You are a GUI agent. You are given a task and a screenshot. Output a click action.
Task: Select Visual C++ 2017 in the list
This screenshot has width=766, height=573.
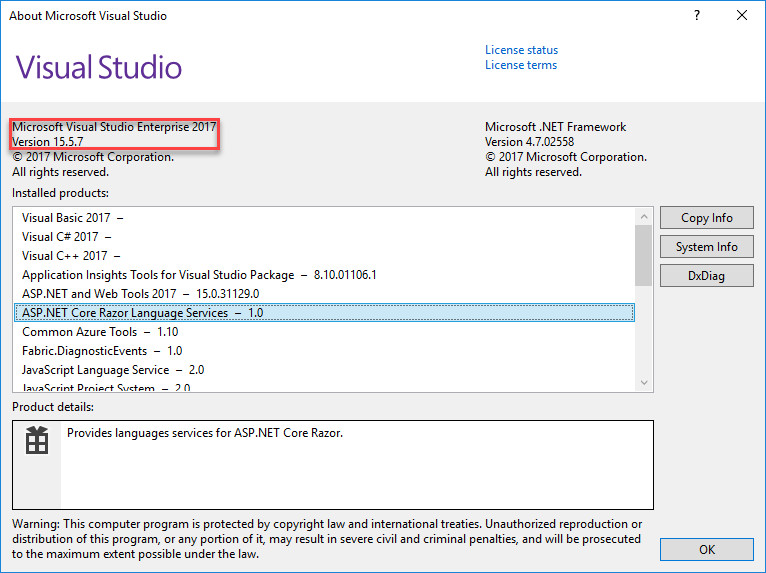click(324, 256)
